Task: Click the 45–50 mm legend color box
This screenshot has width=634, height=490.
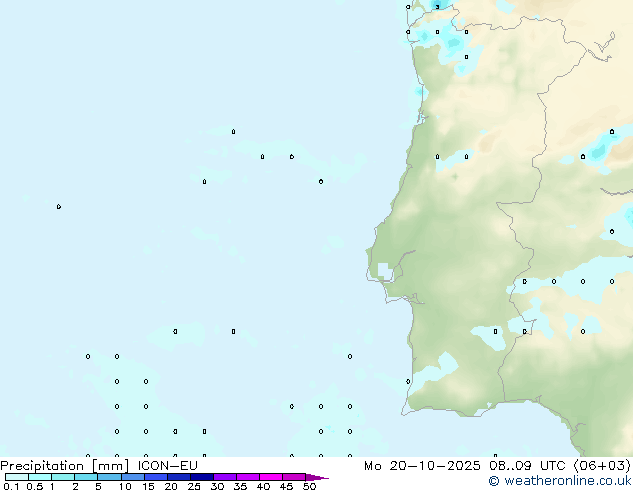Action: [294, 477]
